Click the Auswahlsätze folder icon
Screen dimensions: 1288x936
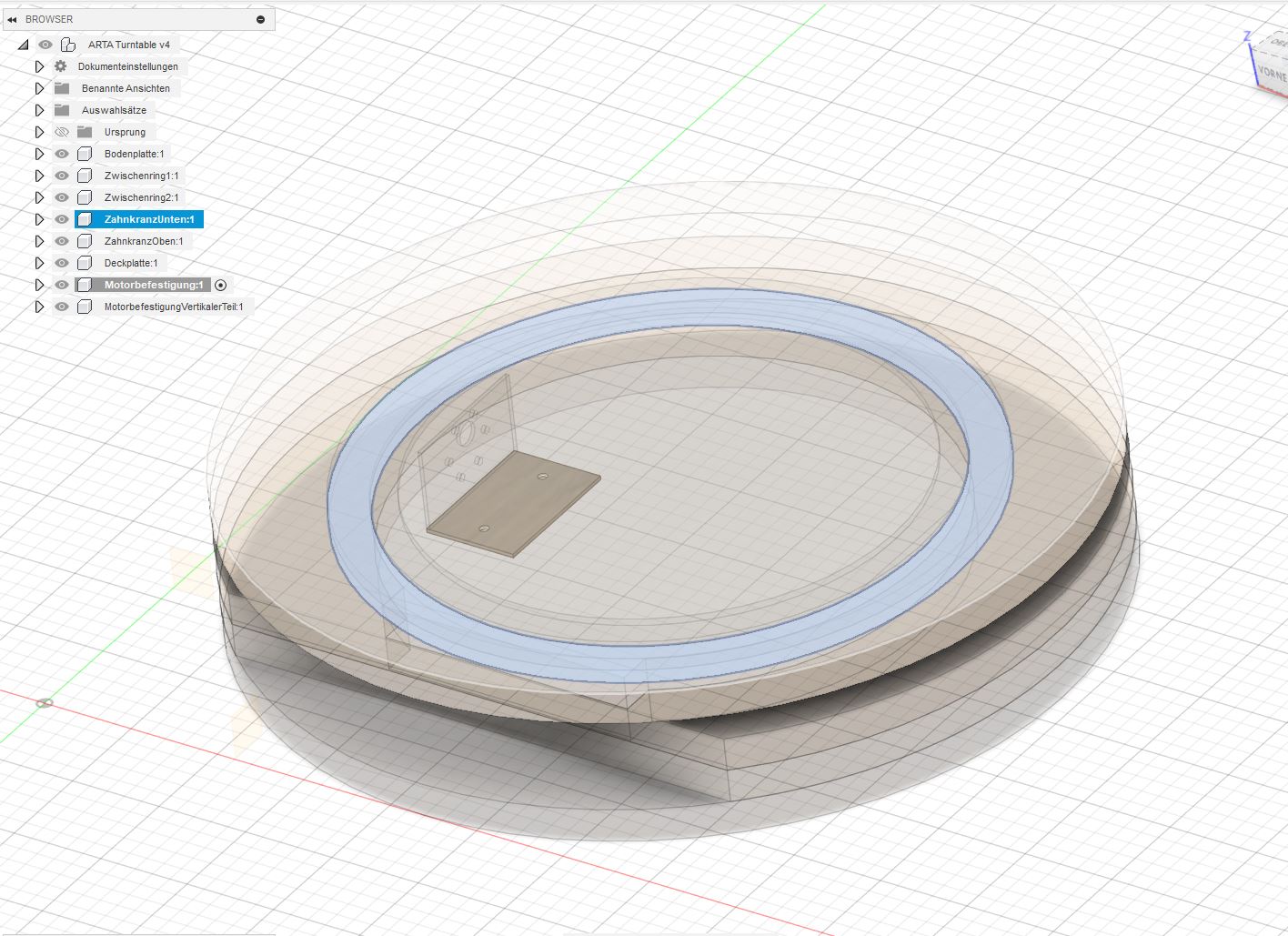tap(62, 110)
